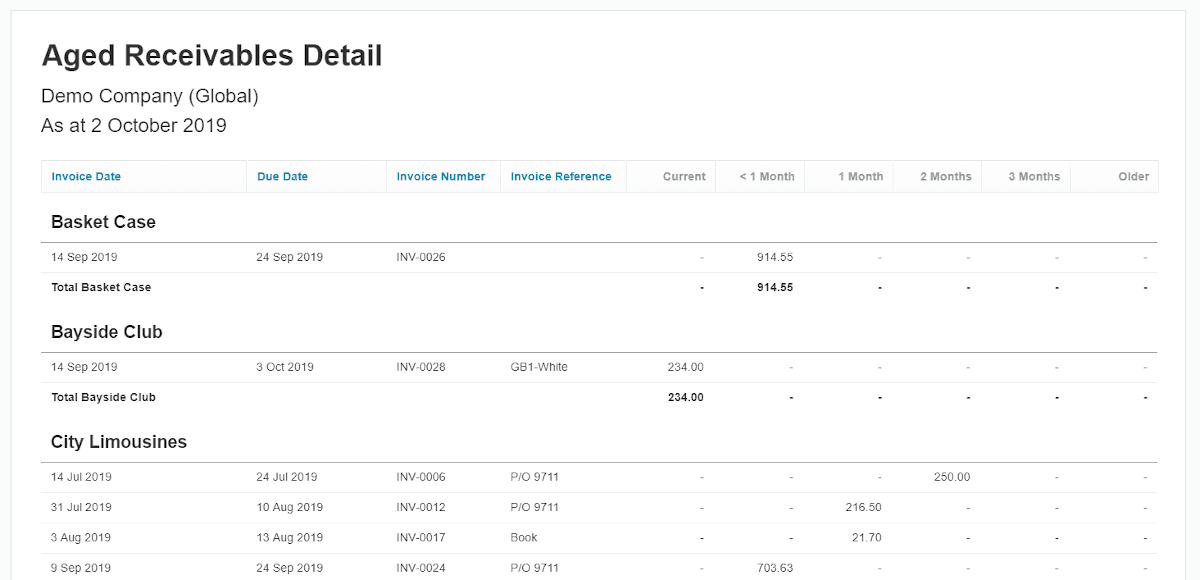Select the City Limousines group heading
The width and height of the screenshot is (1200, 580).
119,442
